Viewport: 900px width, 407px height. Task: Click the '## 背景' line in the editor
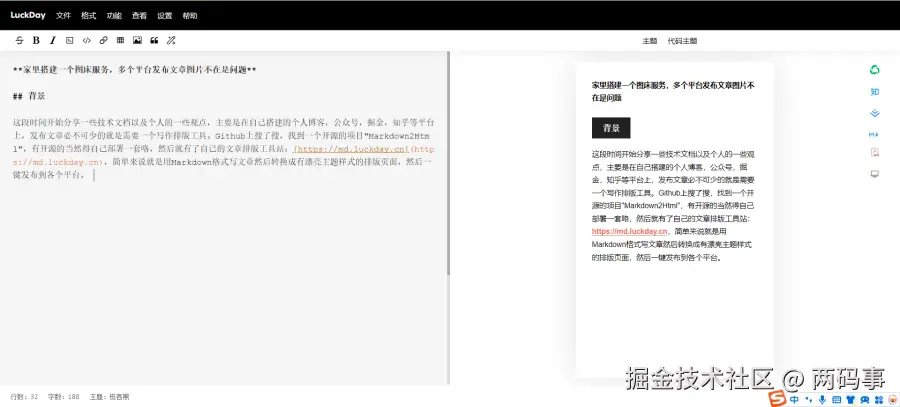tap(29, 96)
